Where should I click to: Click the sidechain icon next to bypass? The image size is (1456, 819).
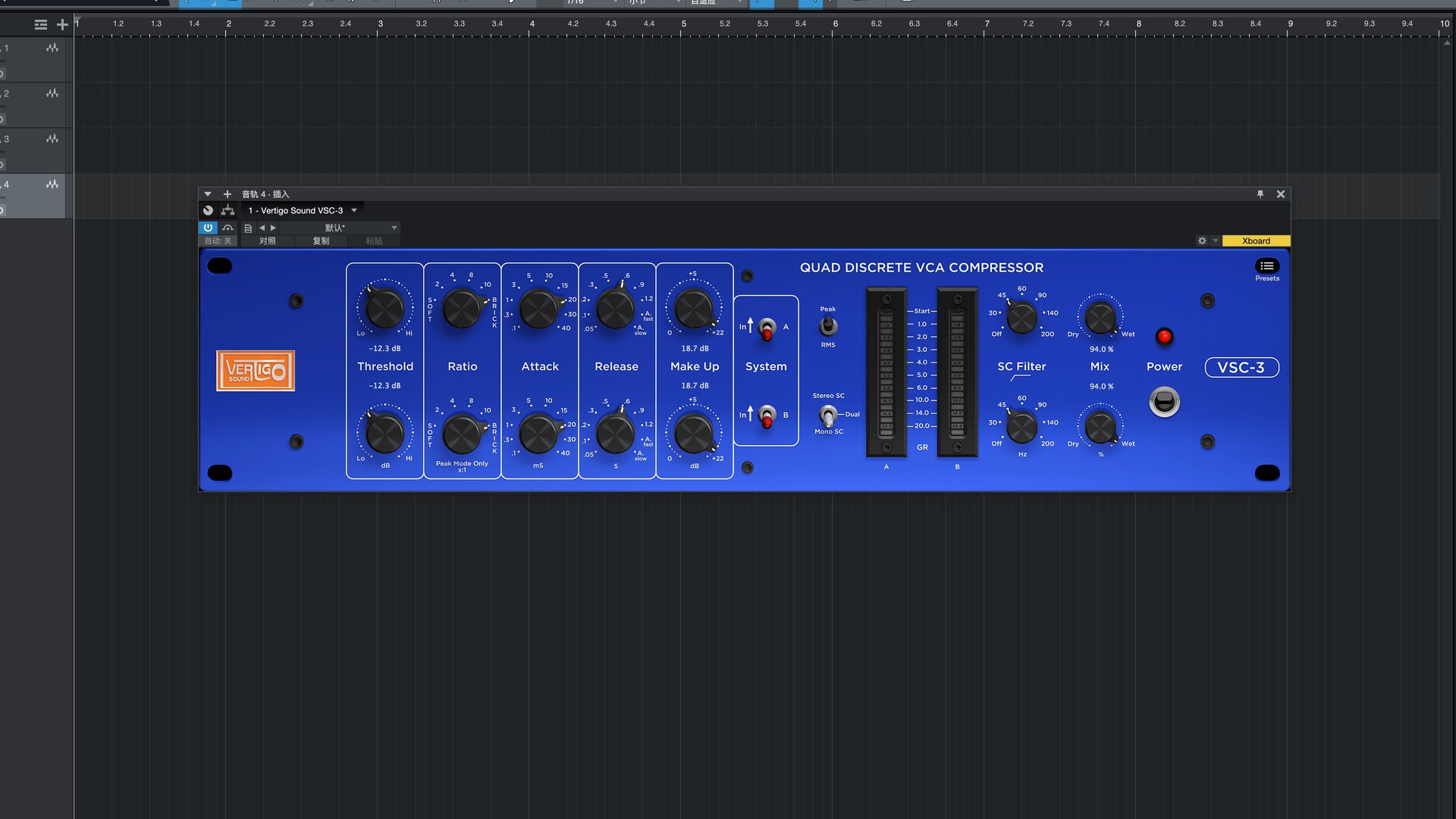tap(227, 227)
